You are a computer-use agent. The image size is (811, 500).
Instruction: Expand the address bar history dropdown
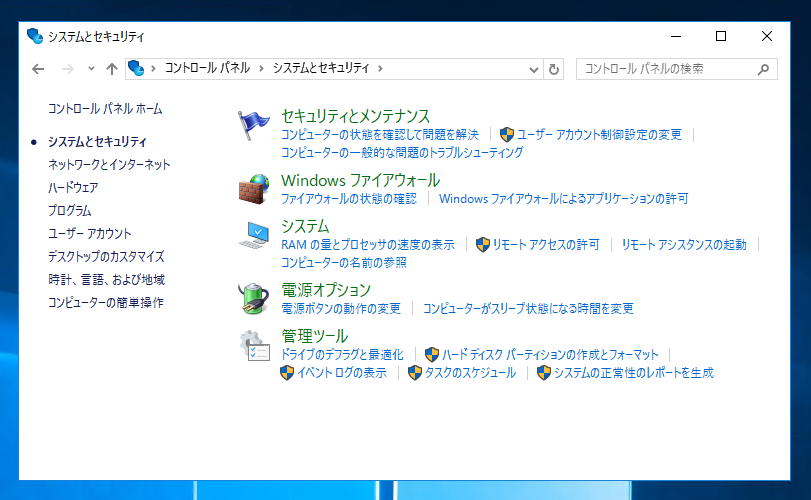click(x=534, y=69)
